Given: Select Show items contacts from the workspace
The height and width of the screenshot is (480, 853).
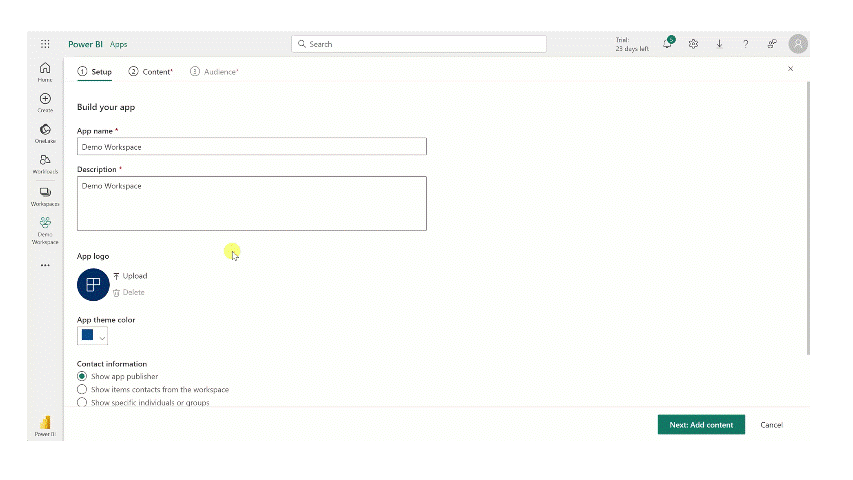Looking at the screenshot, I should tap(82, 389).
